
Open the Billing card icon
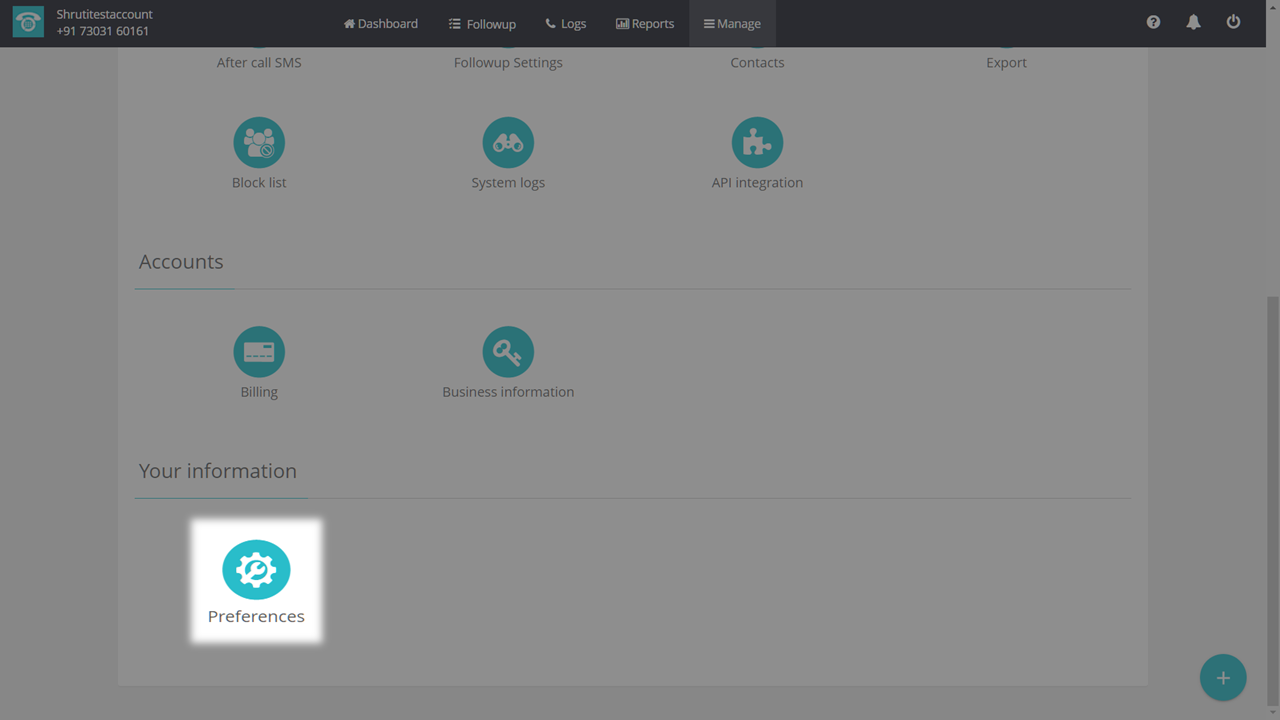(x=259, y=352)
